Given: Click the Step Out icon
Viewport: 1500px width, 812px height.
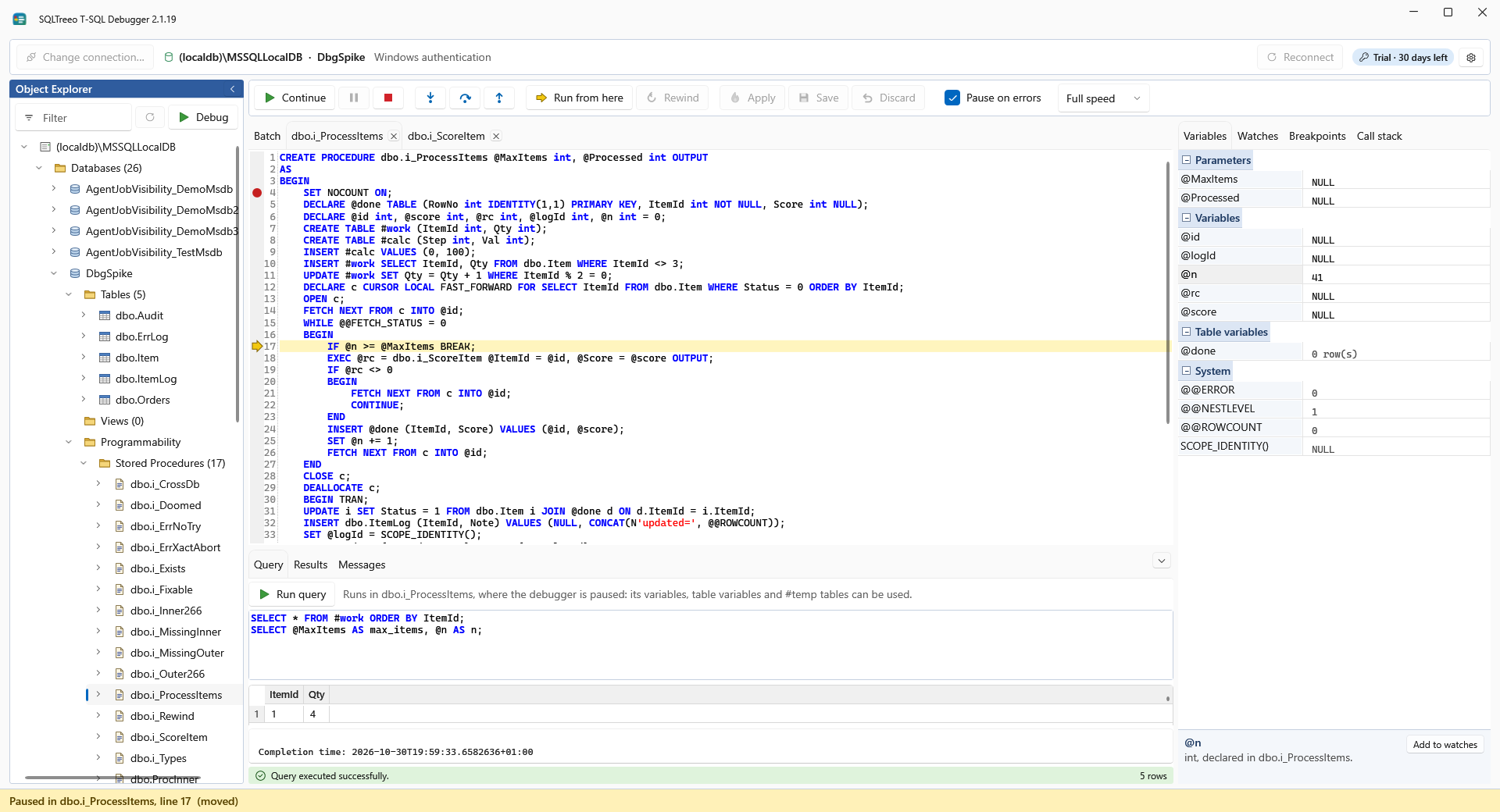Looking at the screenshot, I should (x=499, y=98).
